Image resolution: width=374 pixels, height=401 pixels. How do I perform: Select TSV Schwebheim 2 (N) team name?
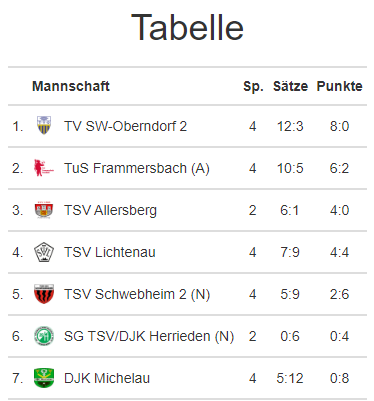pos(137,294)
